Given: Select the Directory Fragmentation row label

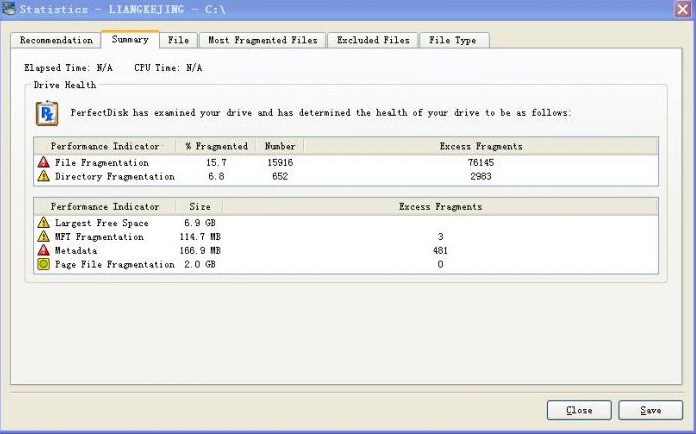Looking at the screenshot, I should pos(115,176).
